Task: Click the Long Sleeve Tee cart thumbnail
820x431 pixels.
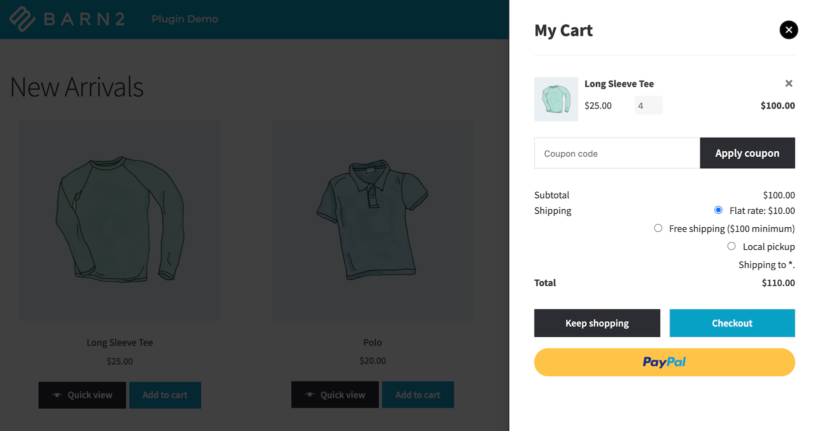Action: tap(556, 99)
